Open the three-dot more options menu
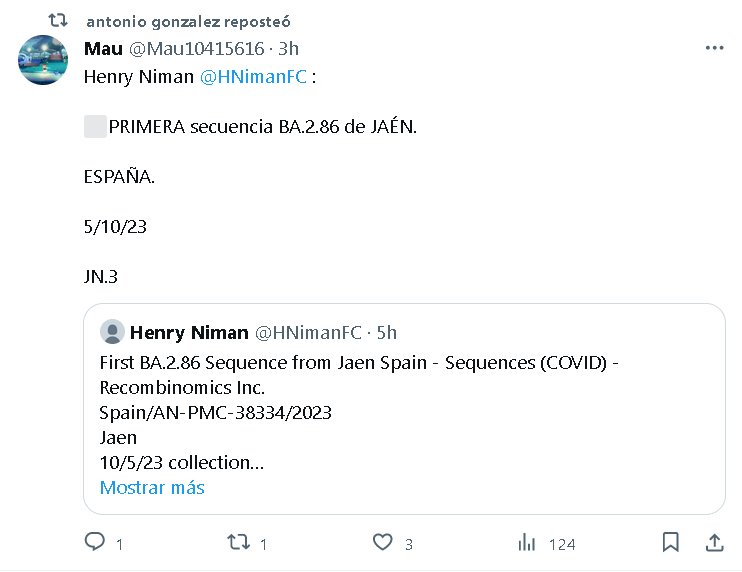742x572 pixels. click(714, 48)
